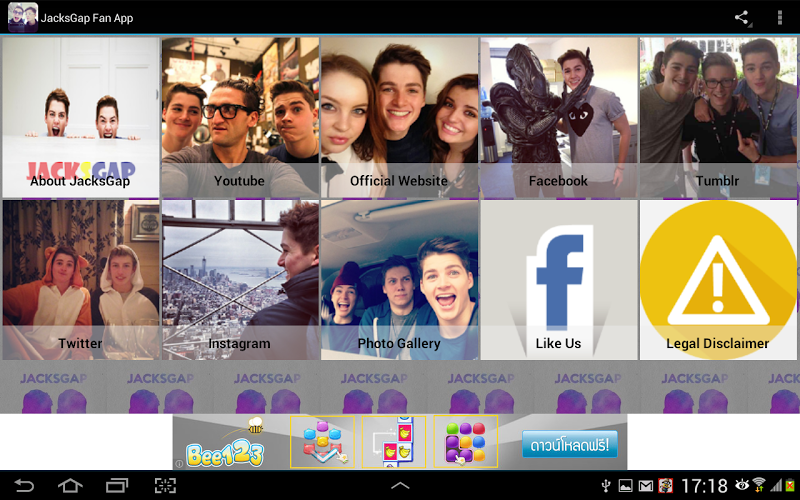This screenshot has width=800, height=500.
Task: Tap the Android Home button
Action: click(70, 485)
